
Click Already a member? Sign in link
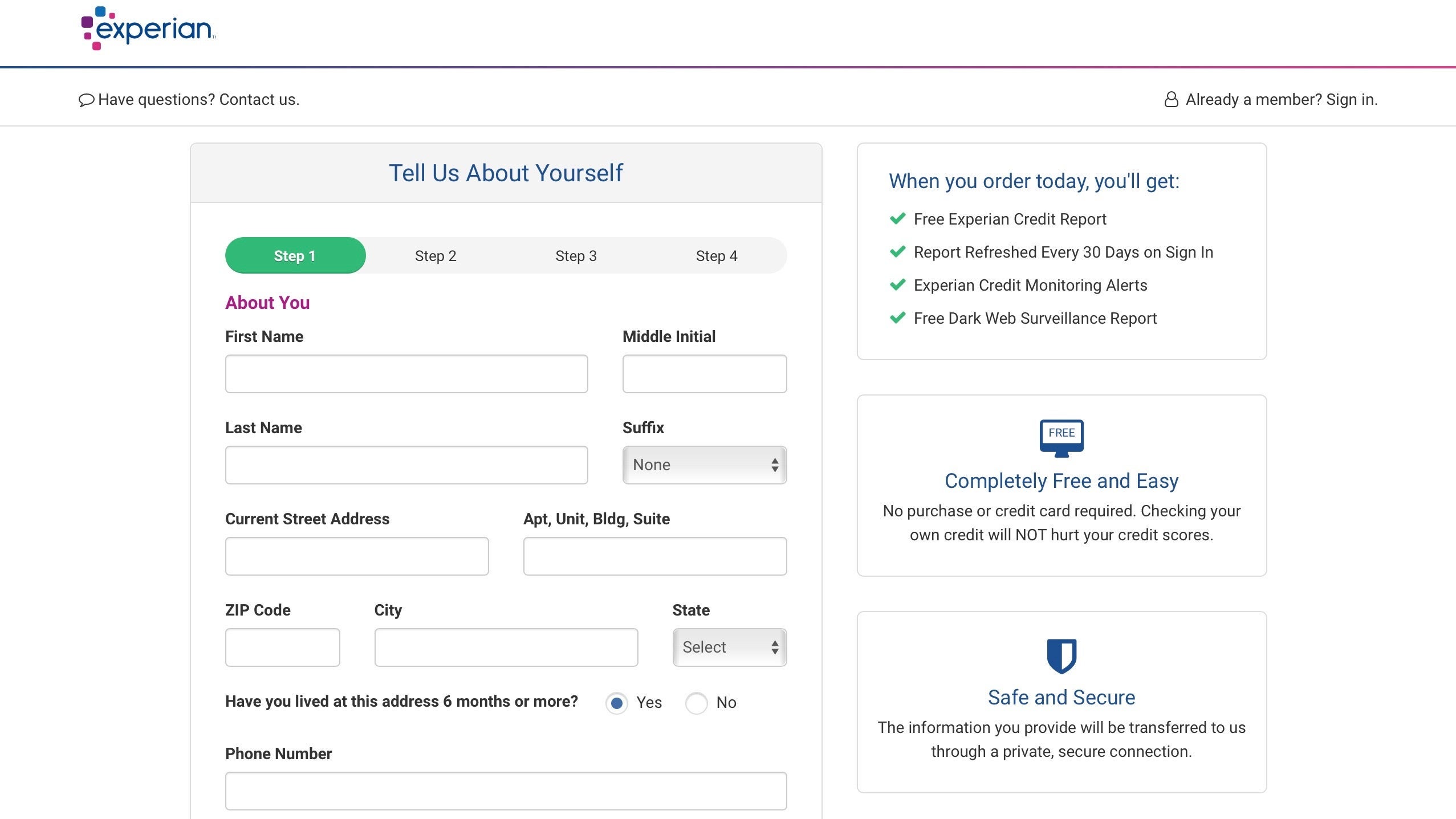(x=1281, y=100)
